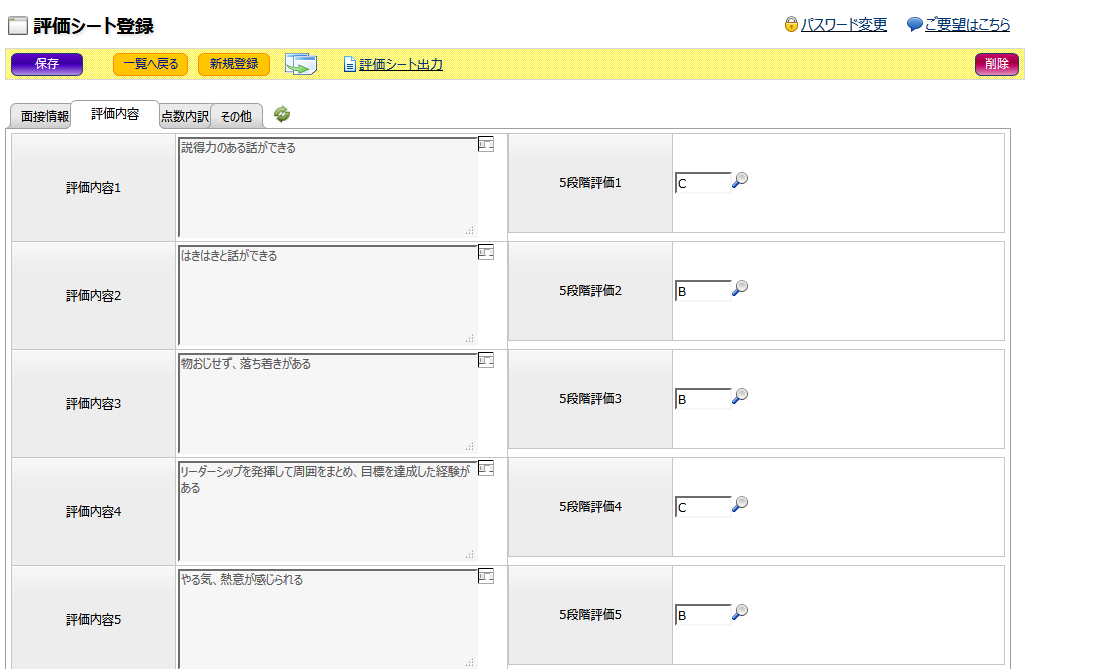Click the 新規登録 button
Viewport: 1106px width, 669px height.
pos(234,64)
